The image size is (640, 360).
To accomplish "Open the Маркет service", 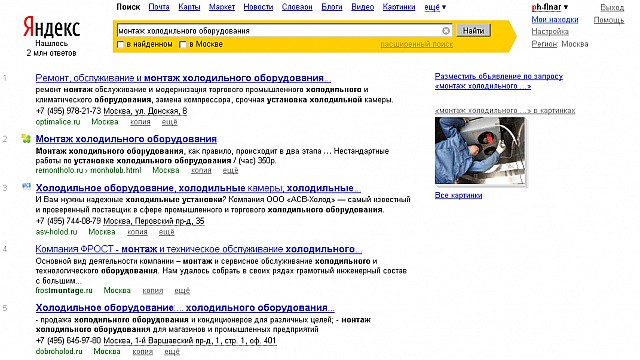I will [222, 7].
